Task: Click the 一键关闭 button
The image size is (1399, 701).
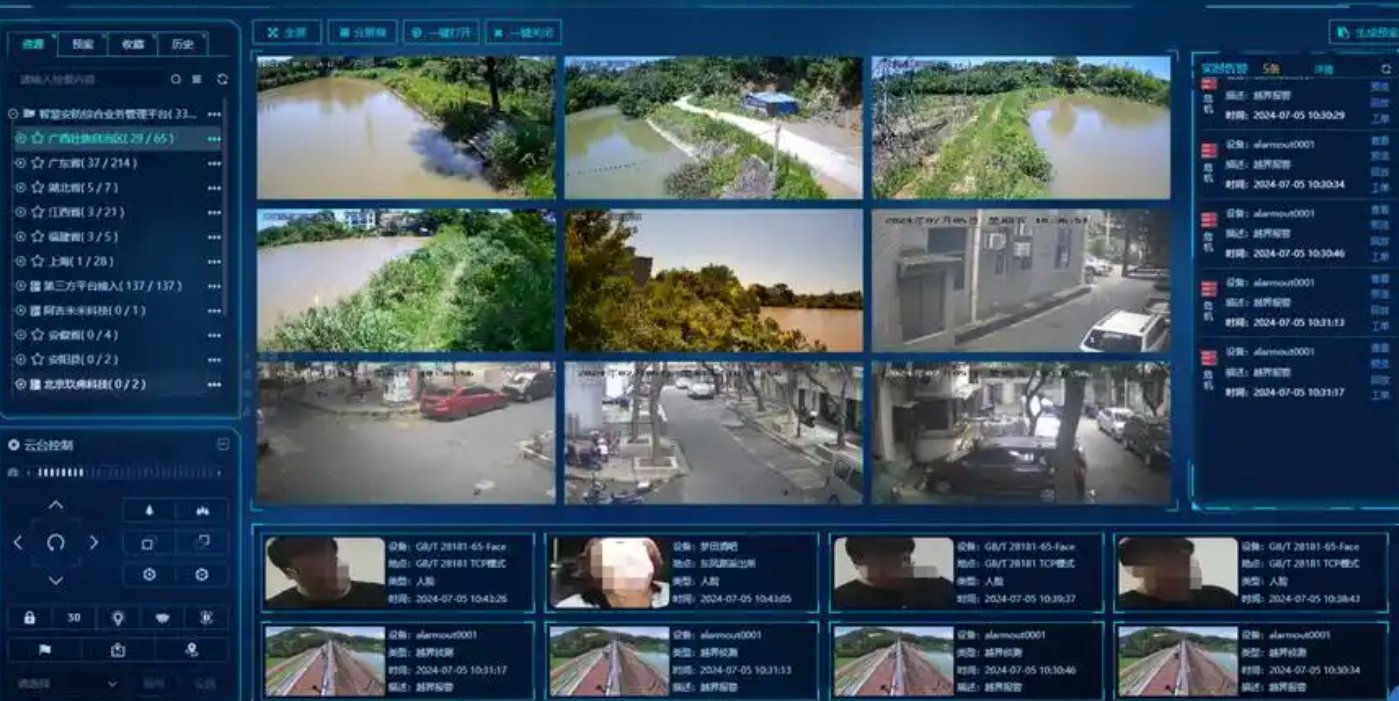Action: pyautogui.click(x=523, y=32)
